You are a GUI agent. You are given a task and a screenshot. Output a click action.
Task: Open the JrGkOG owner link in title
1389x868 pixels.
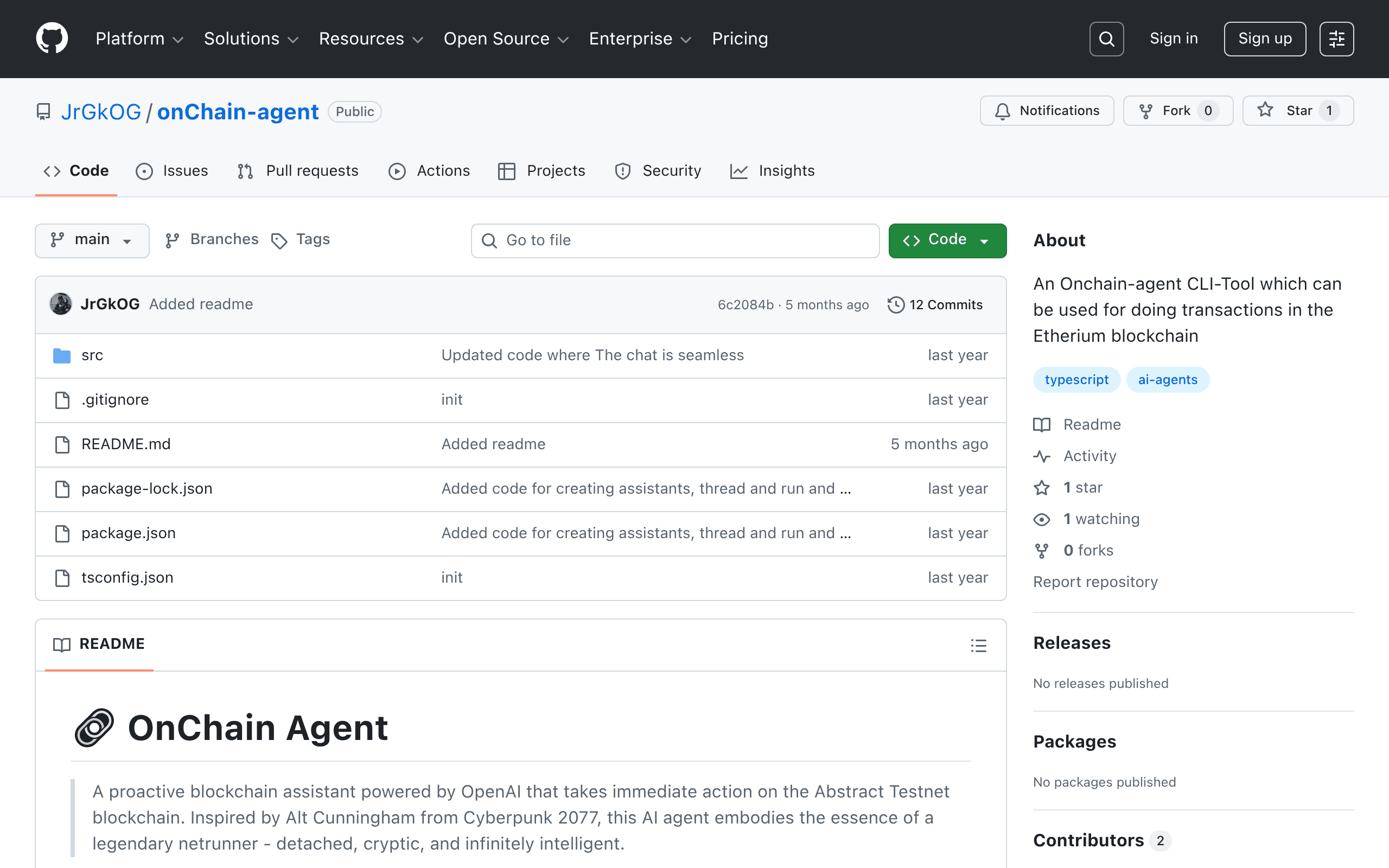101,112
